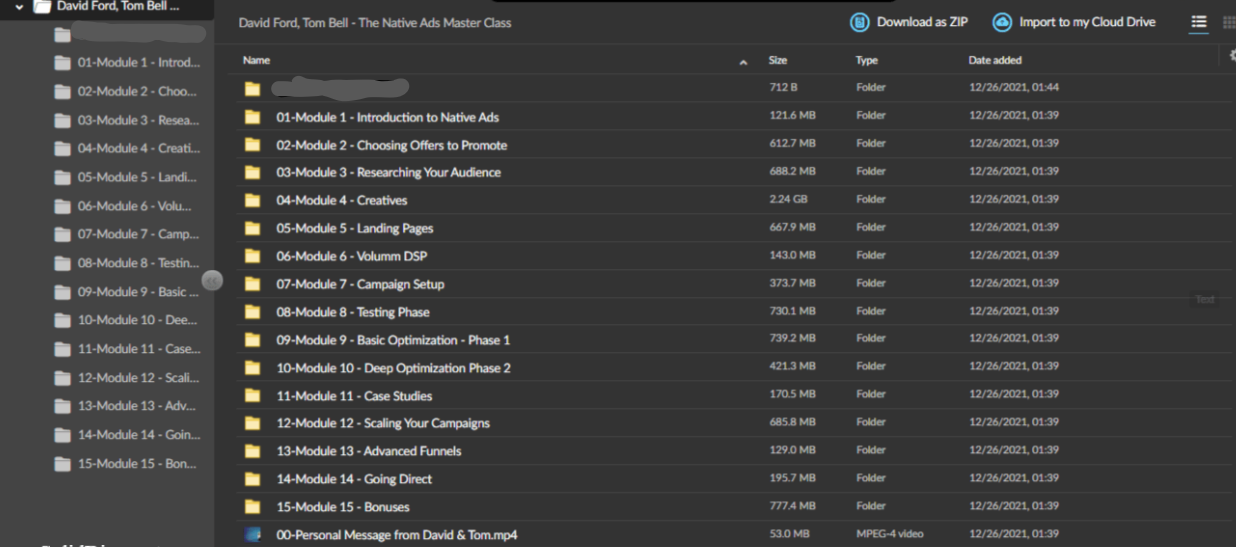The width and height of the screenshot is (1236, 547).
Task: Open sidebar folder 10-Module 10 - Dee...
Action: click(x=127, y=321)
